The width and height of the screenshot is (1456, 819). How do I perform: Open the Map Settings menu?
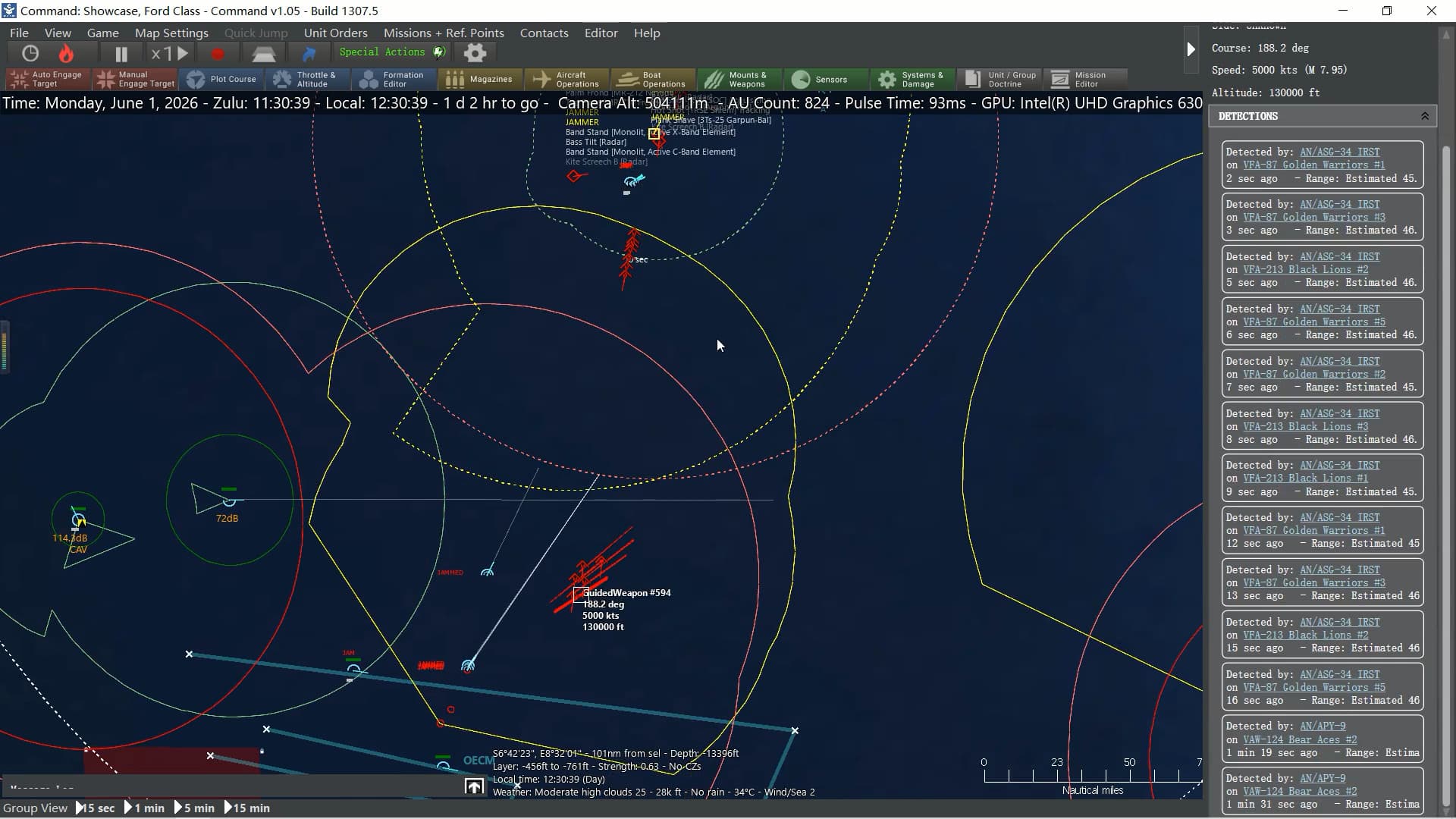click(171, 33)
